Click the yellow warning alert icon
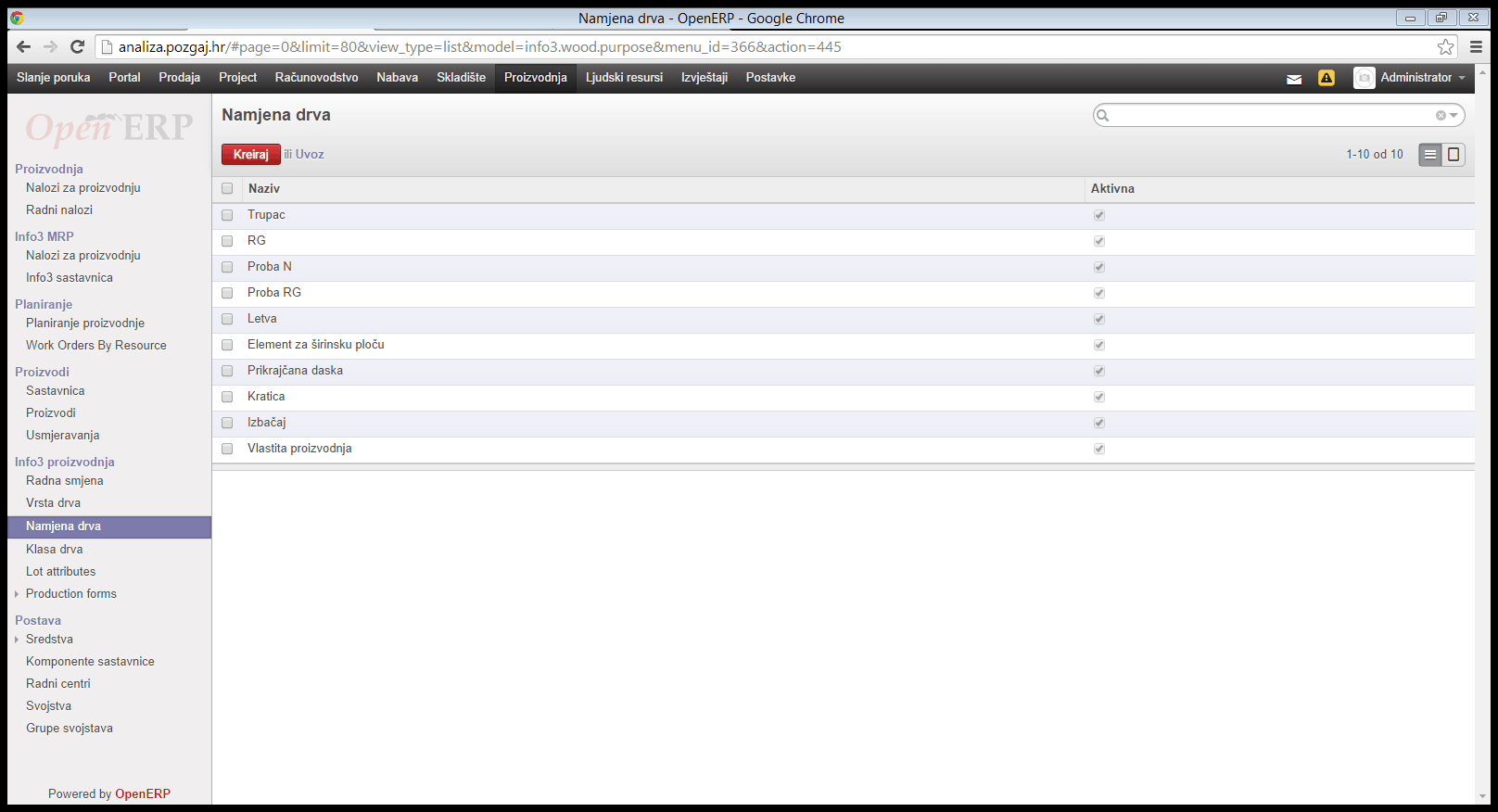Screen dimensions: 1498x812 (x=1327, y=79)
